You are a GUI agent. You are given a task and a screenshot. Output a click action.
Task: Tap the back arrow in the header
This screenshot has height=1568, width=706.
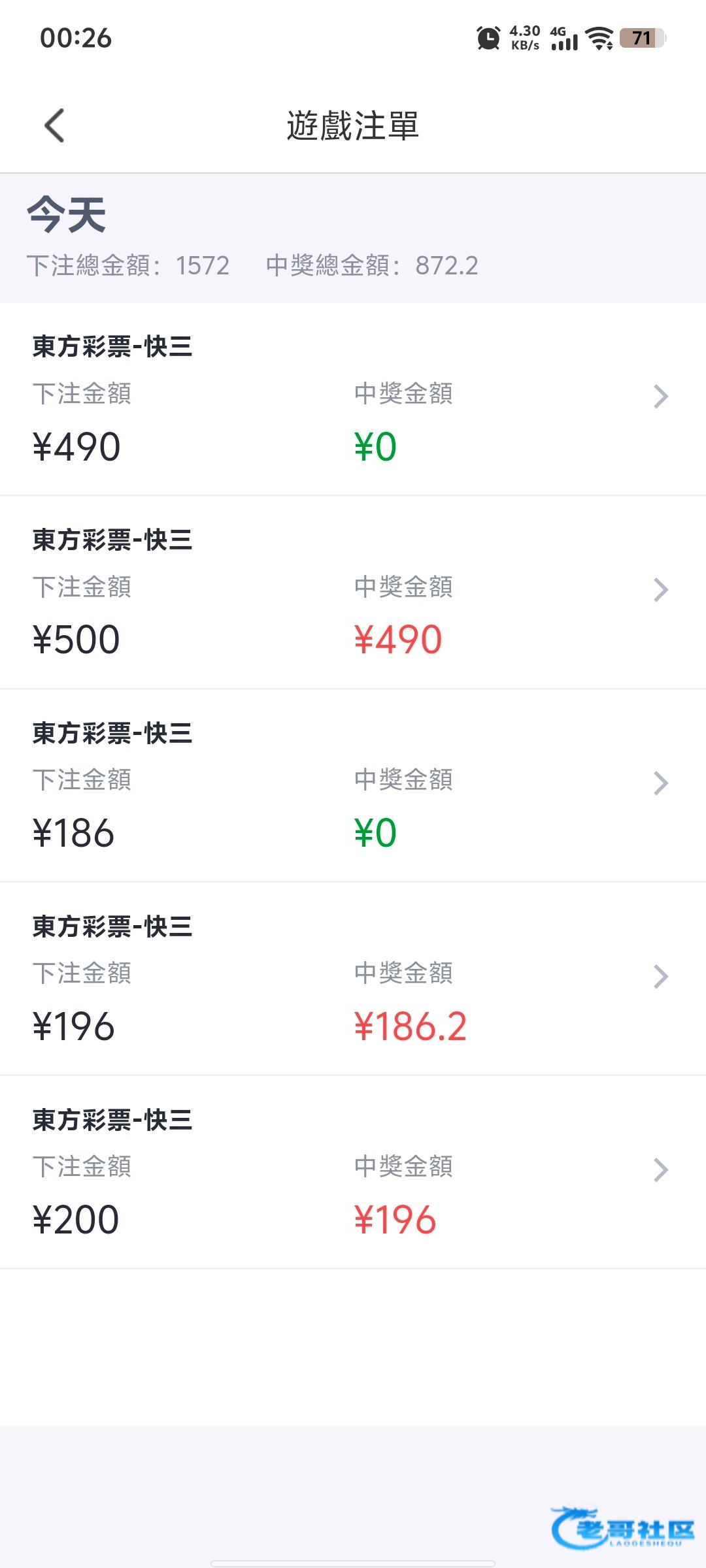pos(55,125)
